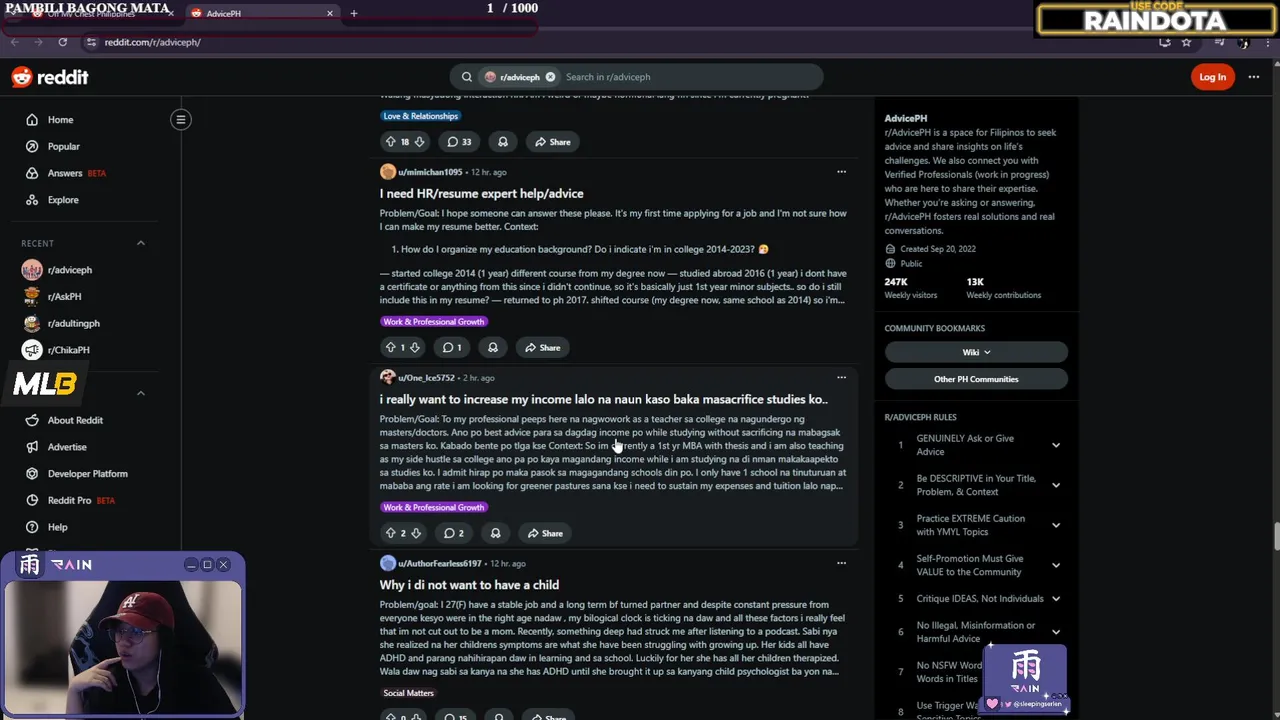Downvote the HR/resume post
Screen dimensions: 1280x720
414,347
